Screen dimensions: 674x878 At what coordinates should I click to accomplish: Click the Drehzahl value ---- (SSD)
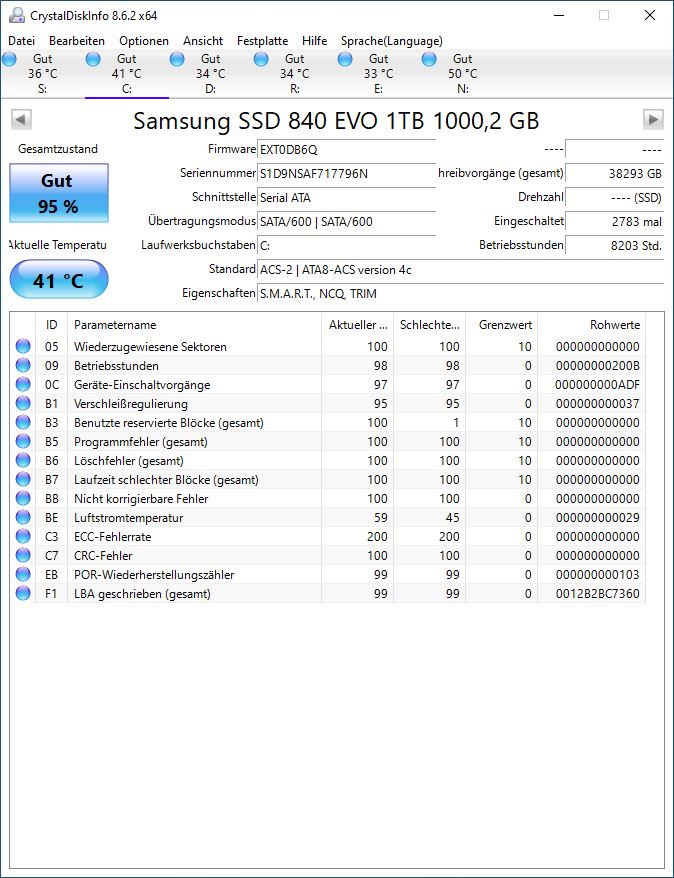coord(615,198)
